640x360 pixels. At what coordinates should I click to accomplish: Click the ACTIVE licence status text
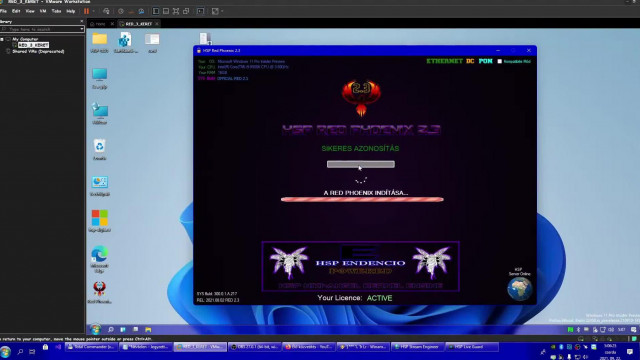[379, 298]
